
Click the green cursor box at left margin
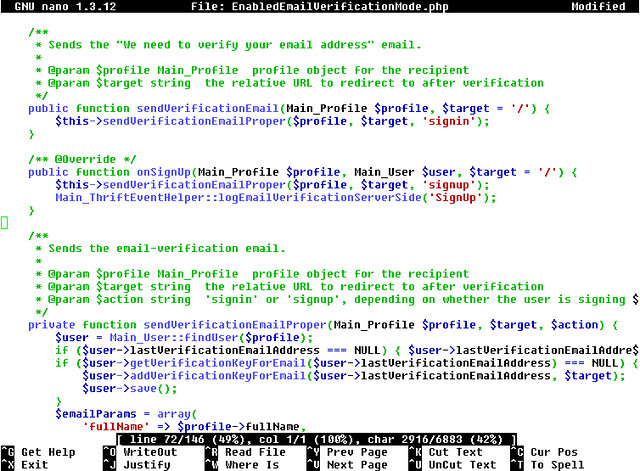[4, 222]
